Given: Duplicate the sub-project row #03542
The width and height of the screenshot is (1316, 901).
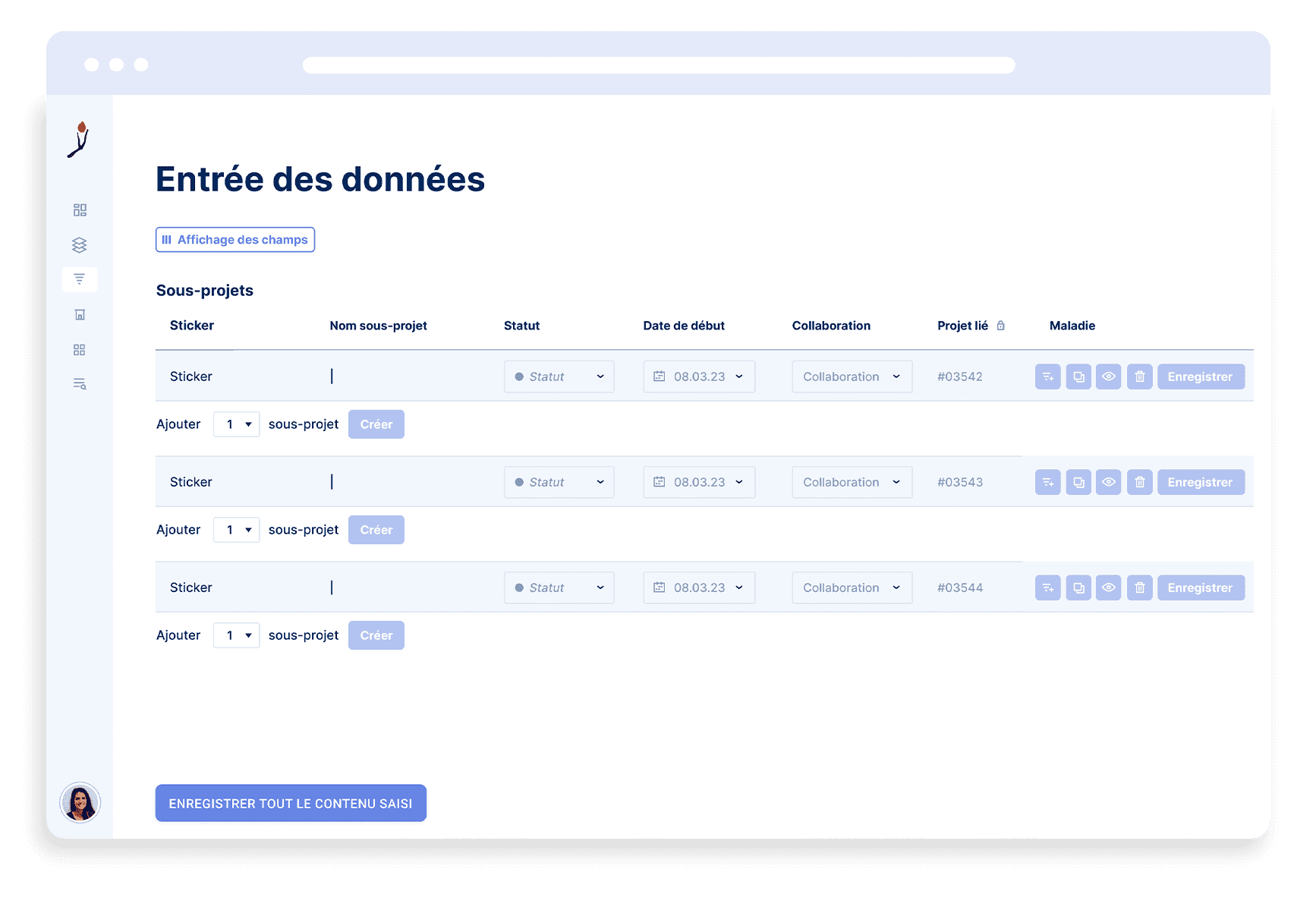Looking at the screenshot, I should click(1078, 376).
